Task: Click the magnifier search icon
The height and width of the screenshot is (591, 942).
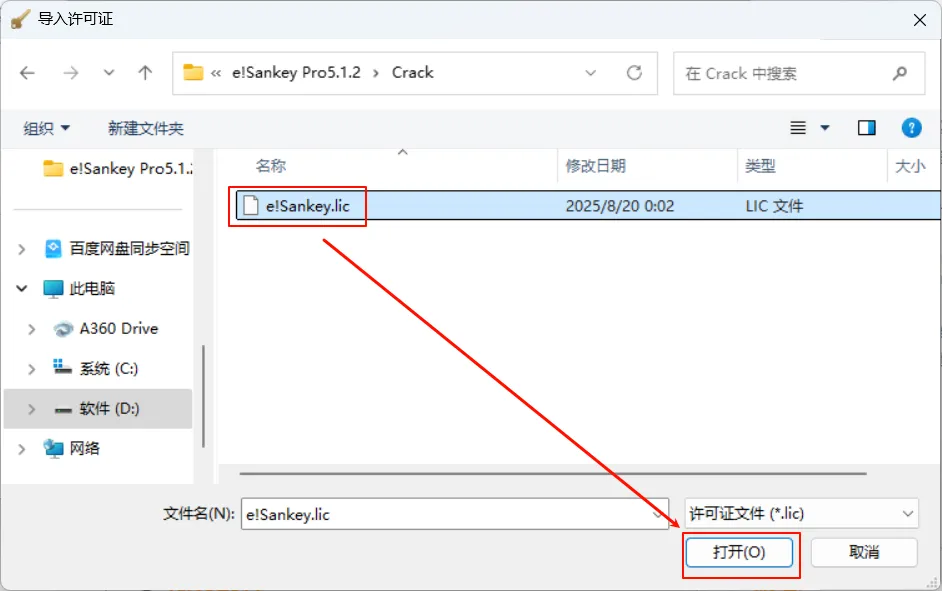Action: tap(900, 73)
